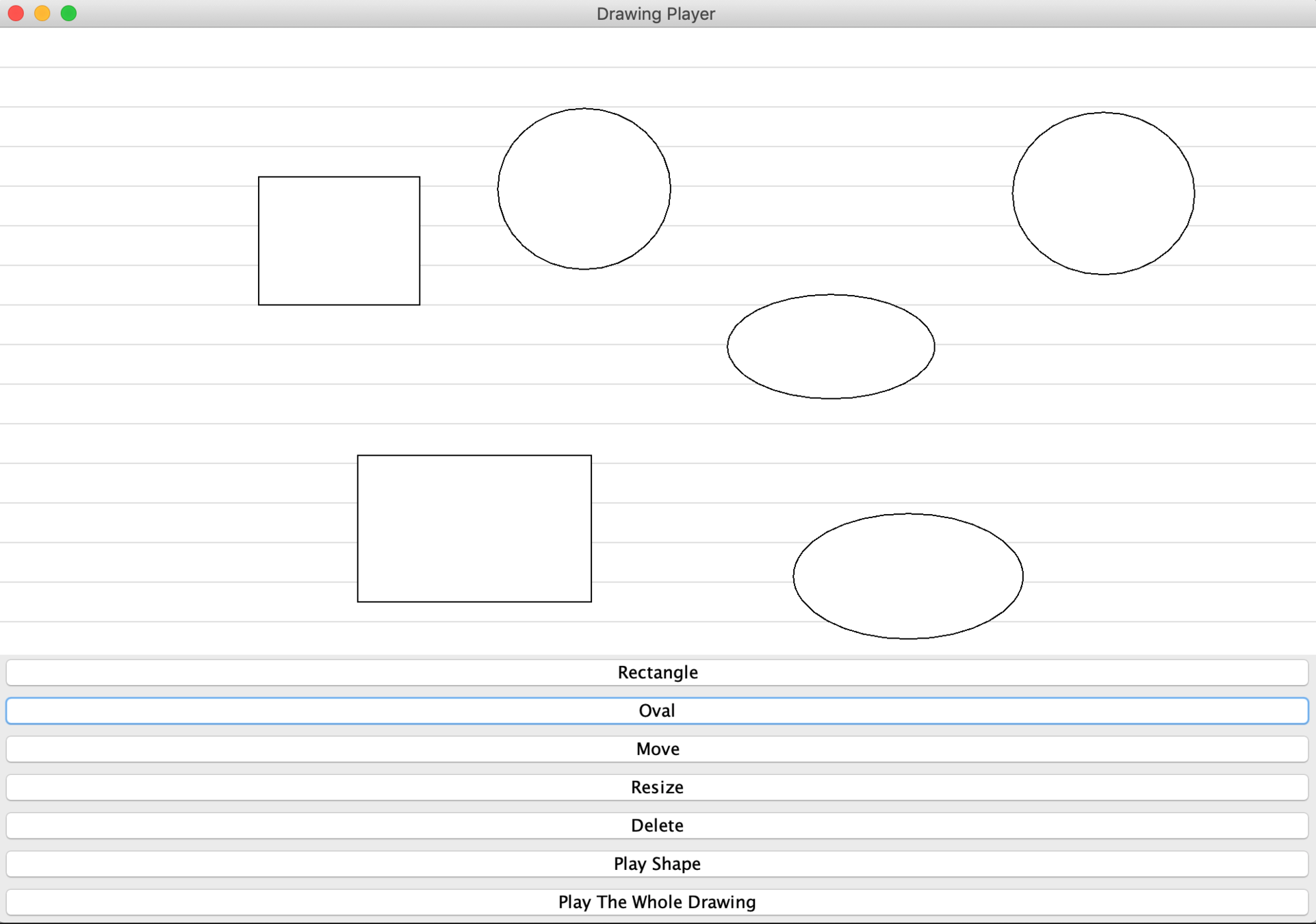Select the large bottom rectangle shape
The image size is (1316, 924).
pos(474,528)
